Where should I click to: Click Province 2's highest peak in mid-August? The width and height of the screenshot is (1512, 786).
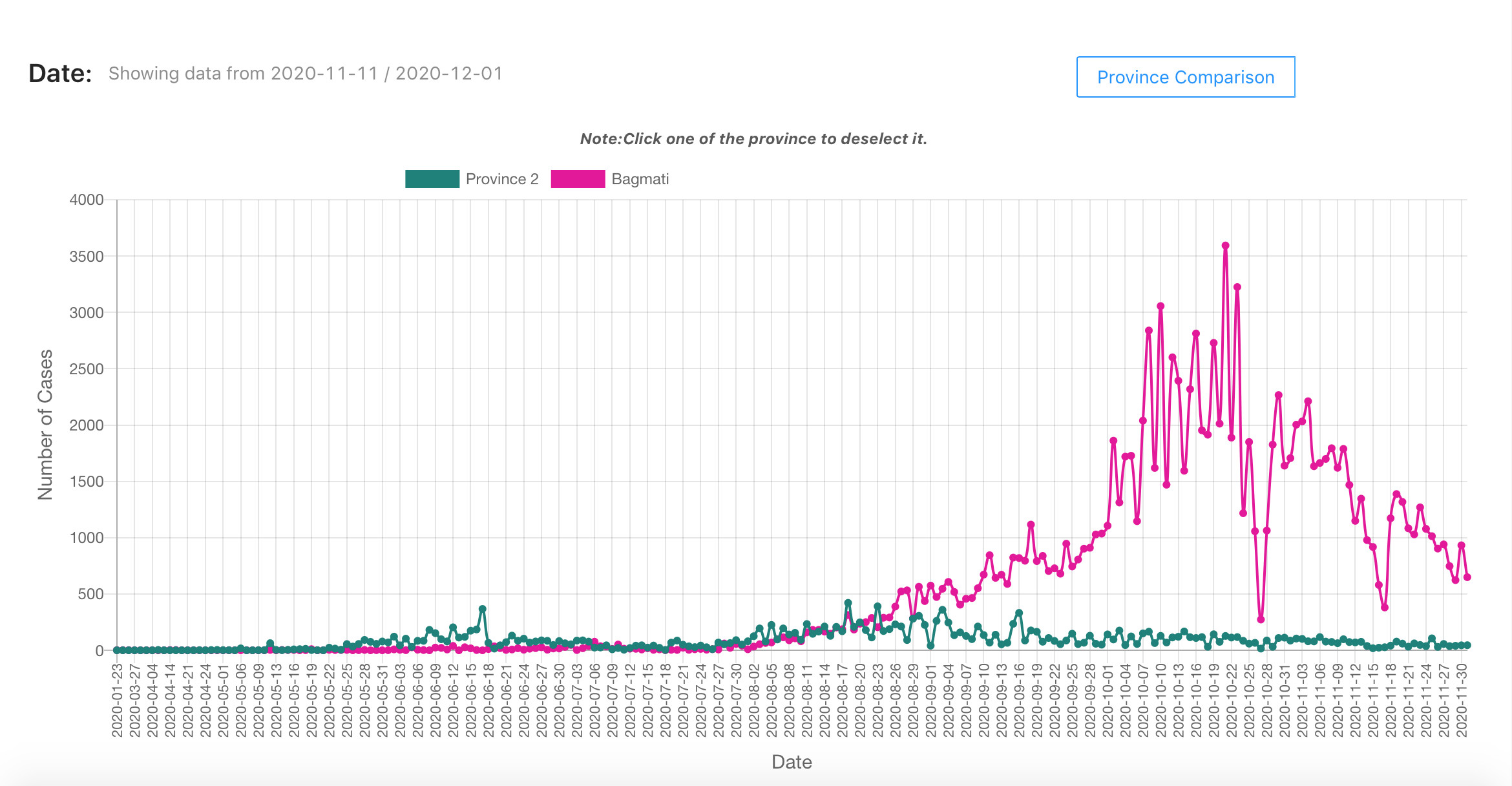[x=848, y=603]
